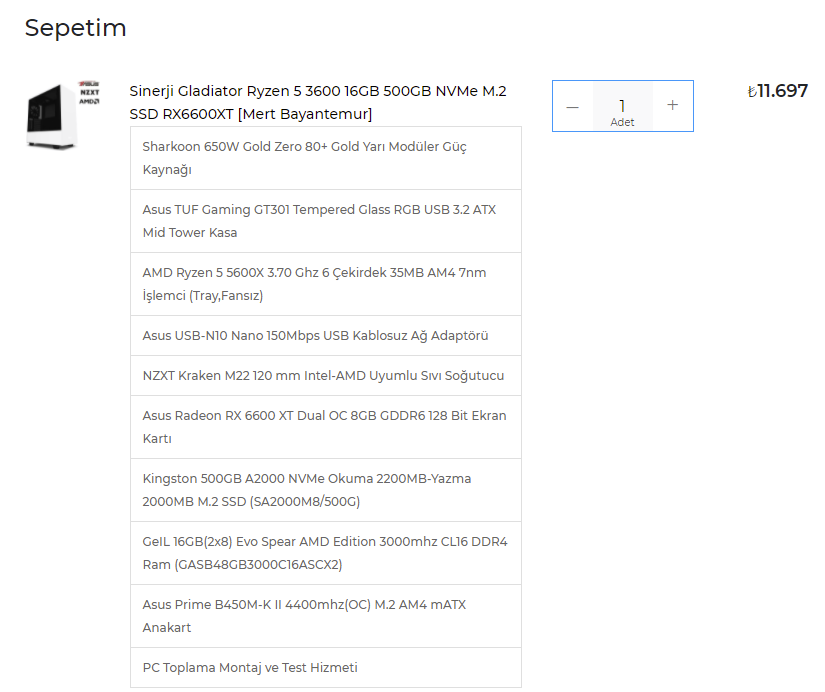
Task: Select the Asus USB-N10 Nano wireless adapter row
Action: (x=326, y=336)
